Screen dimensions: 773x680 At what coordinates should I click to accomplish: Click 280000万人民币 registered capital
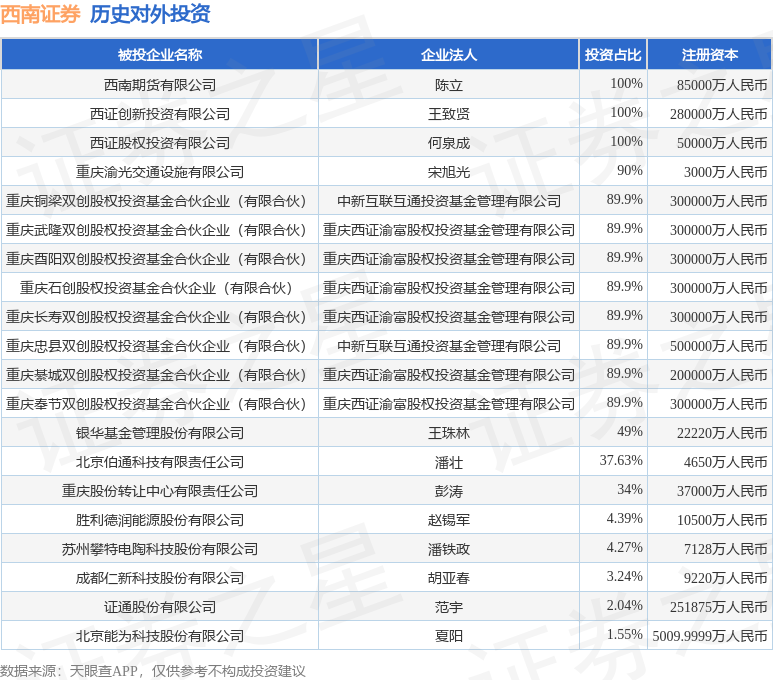tap(719, 114)
